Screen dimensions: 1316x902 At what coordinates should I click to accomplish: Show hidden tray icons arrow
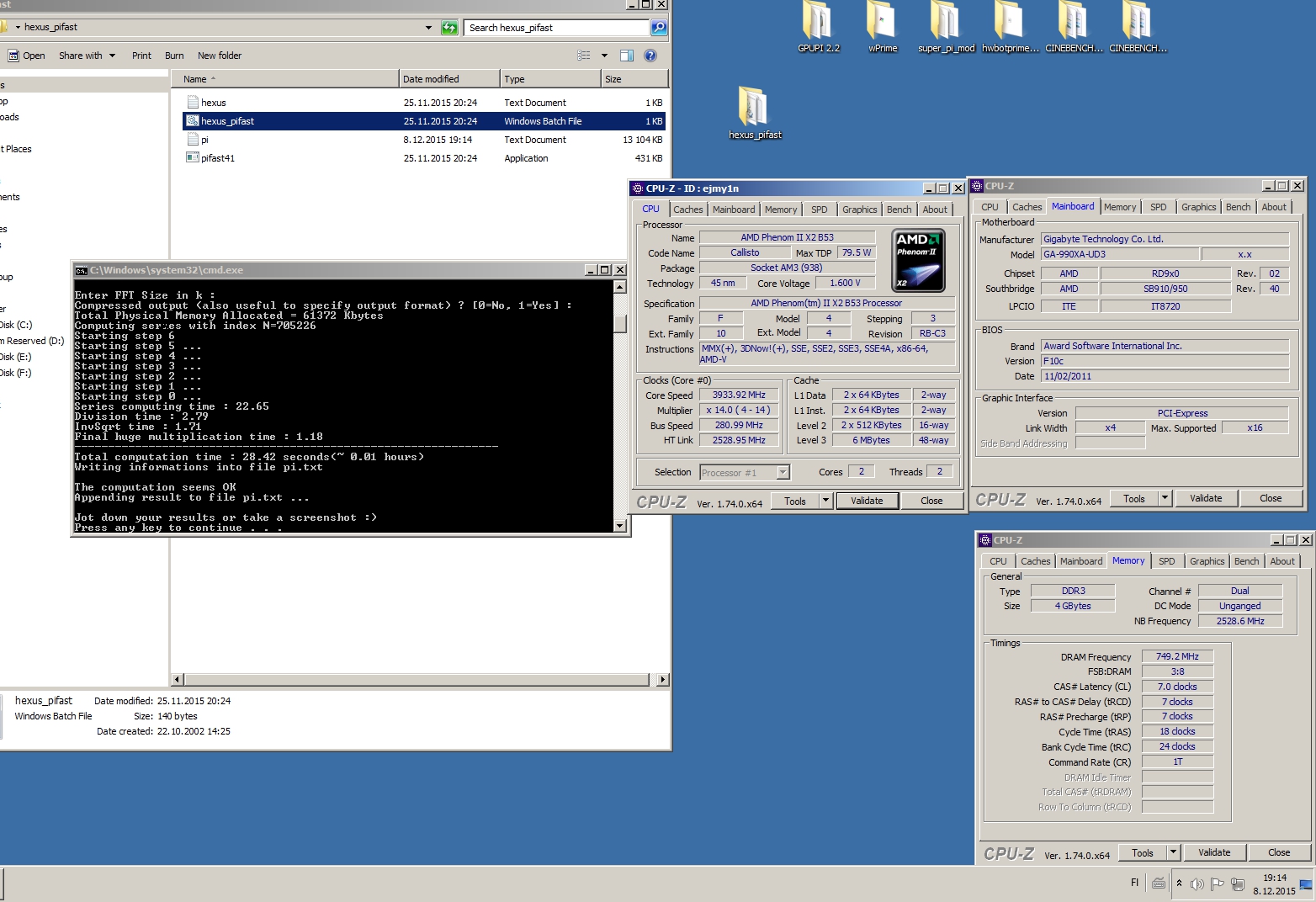coord(1179,883)
